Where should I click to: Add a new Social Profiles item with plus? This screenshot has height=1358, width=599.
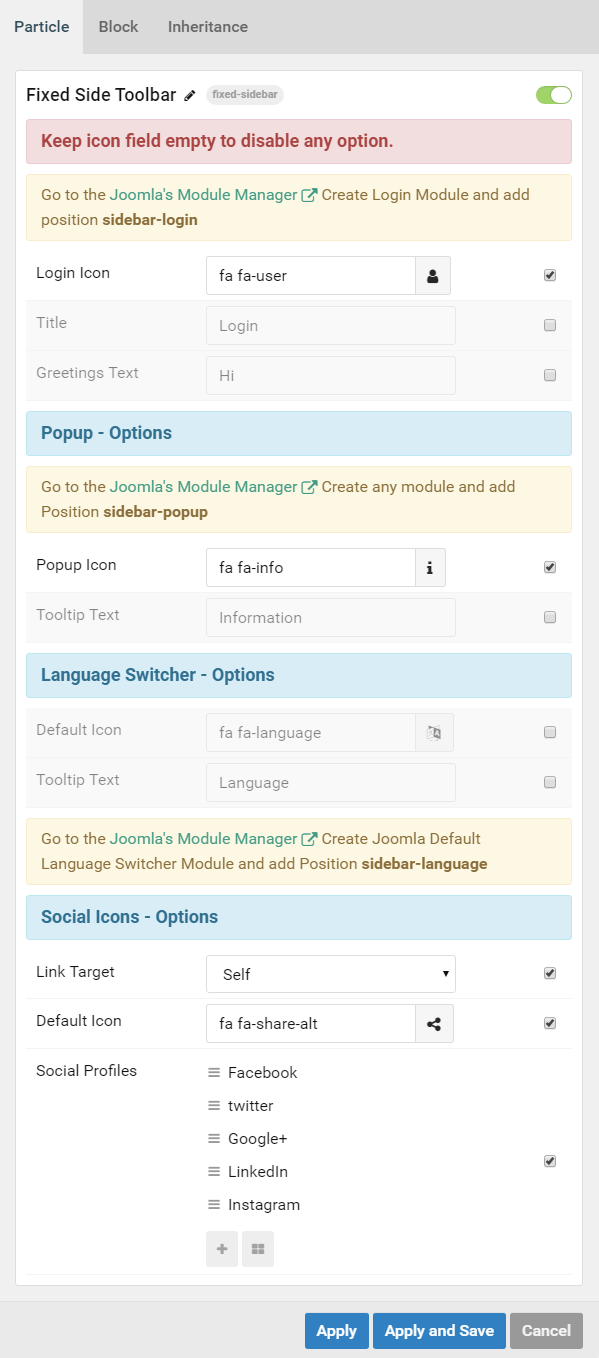(222, 1249)
